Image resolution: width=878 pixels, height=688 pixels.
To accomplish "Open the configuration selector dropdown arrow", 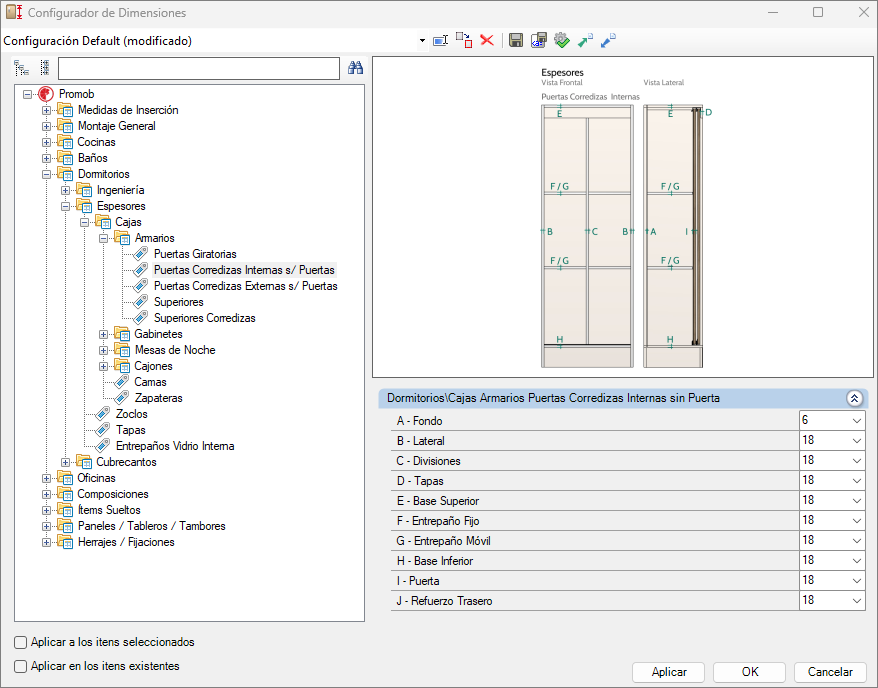I will click(422, 41).
